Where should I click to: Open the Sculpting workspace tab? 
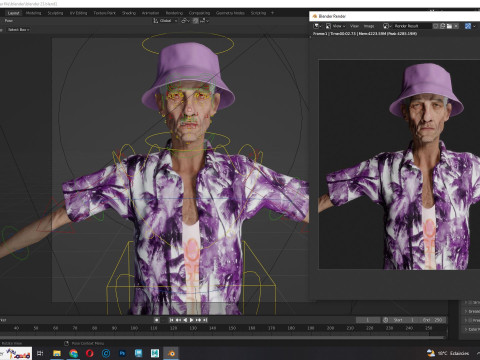pos(55,13)
